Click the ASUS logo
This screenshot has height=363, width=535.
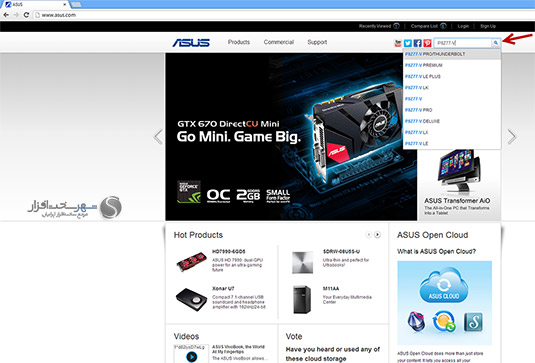tap(191, 43)
